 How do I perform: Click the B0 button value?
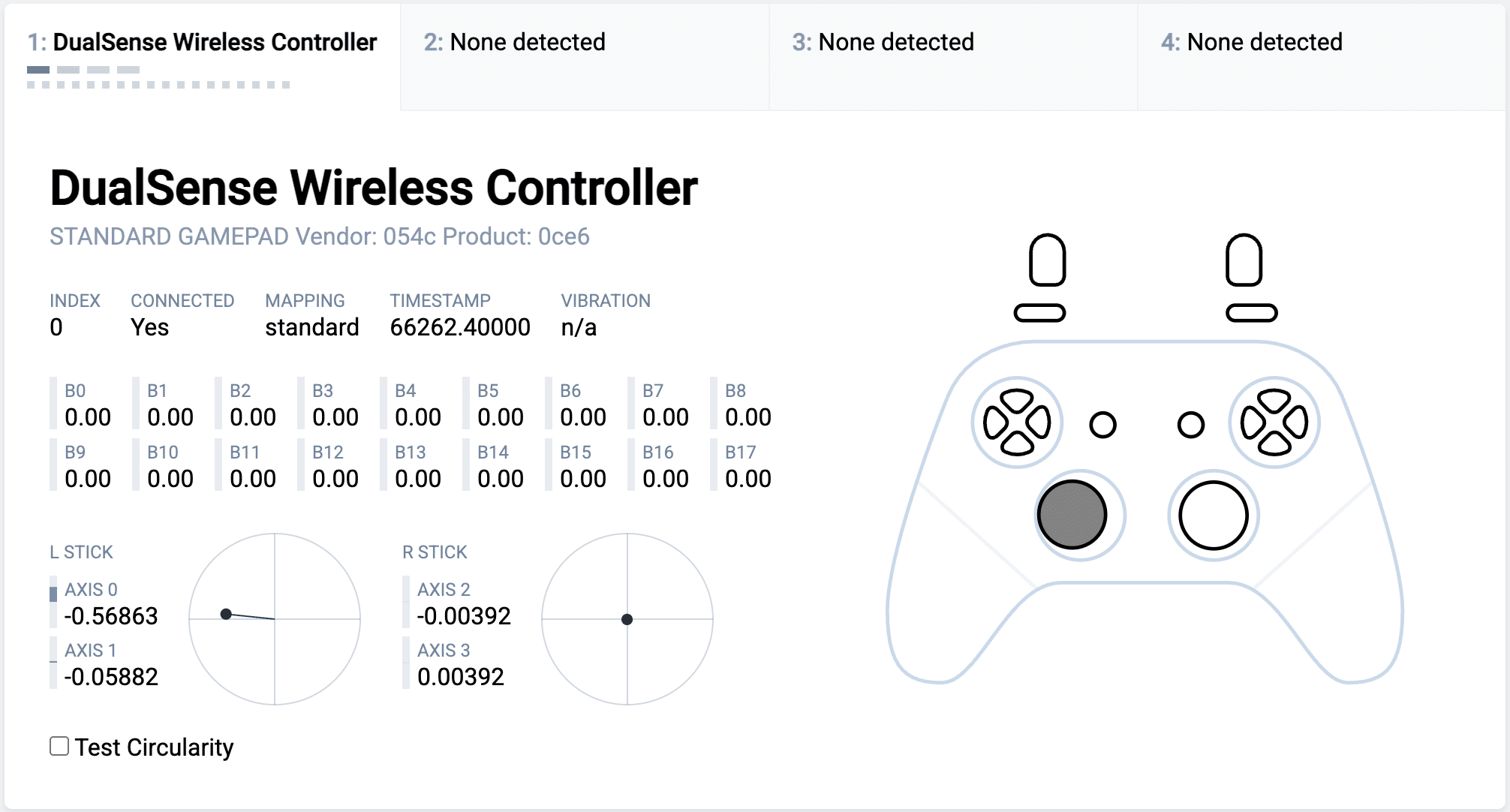88,417
